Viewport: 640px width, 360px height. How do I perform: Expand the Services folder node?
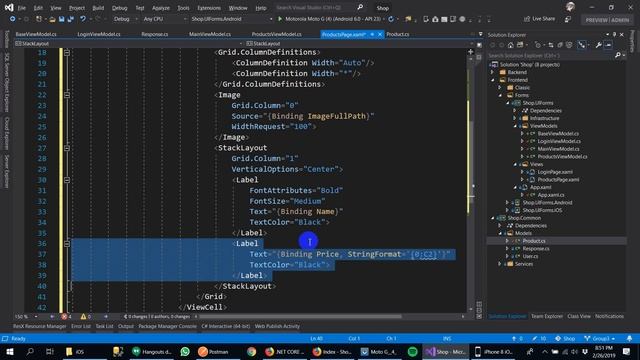pos(500,264)
